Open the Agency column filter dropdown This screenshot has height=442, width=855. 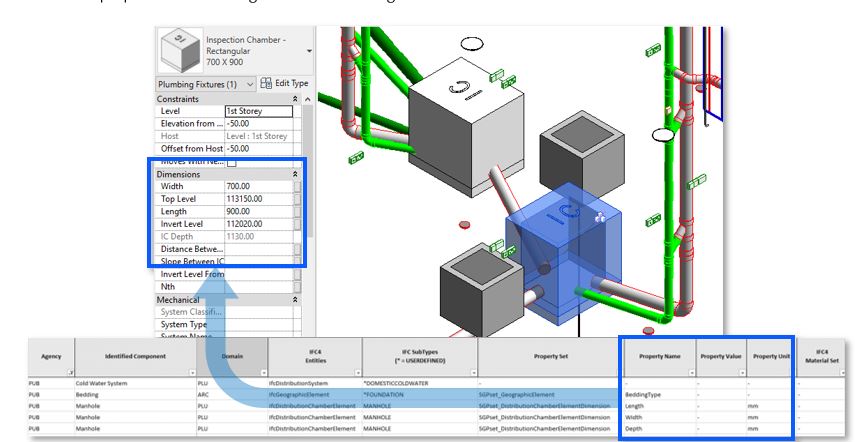pyautogui.click(x=69, y=371)
